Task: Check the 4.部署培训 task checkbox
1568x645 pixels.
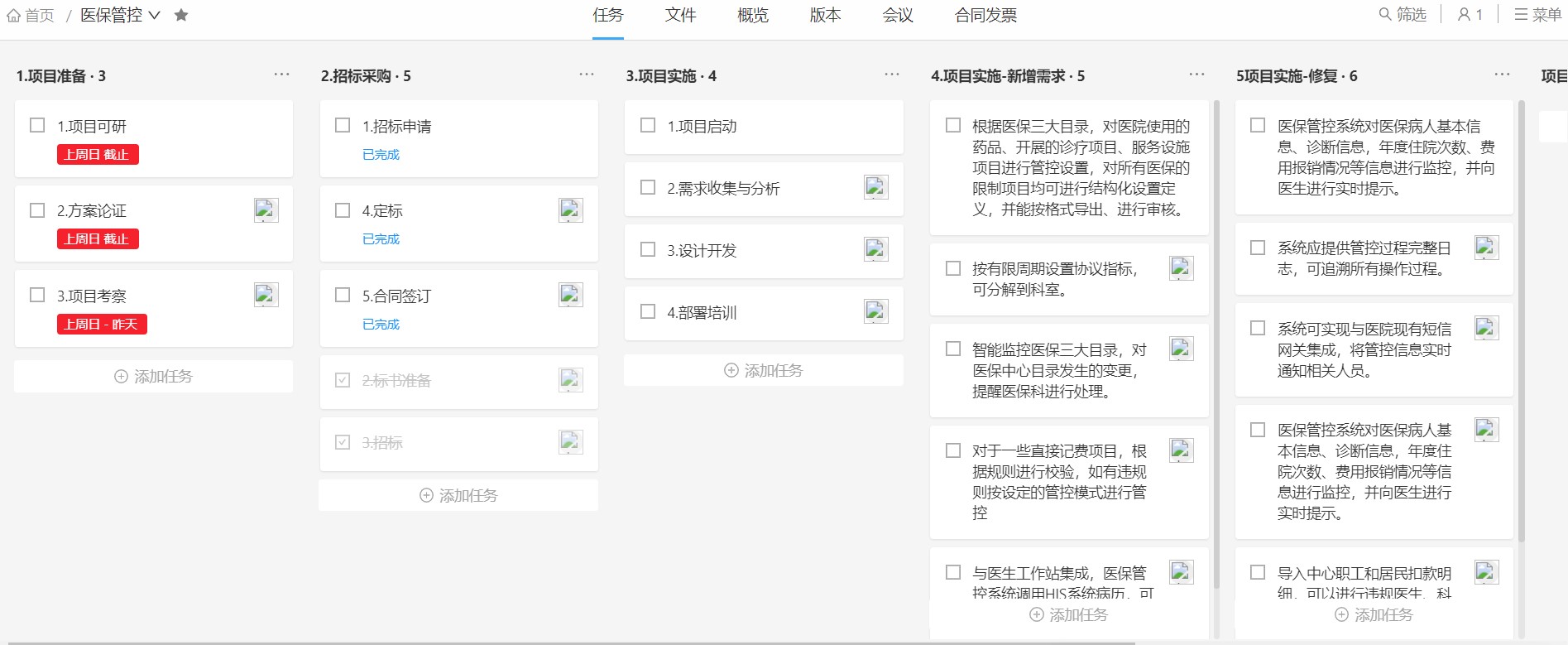Action: pyautogui.click(x=648, y=311)
